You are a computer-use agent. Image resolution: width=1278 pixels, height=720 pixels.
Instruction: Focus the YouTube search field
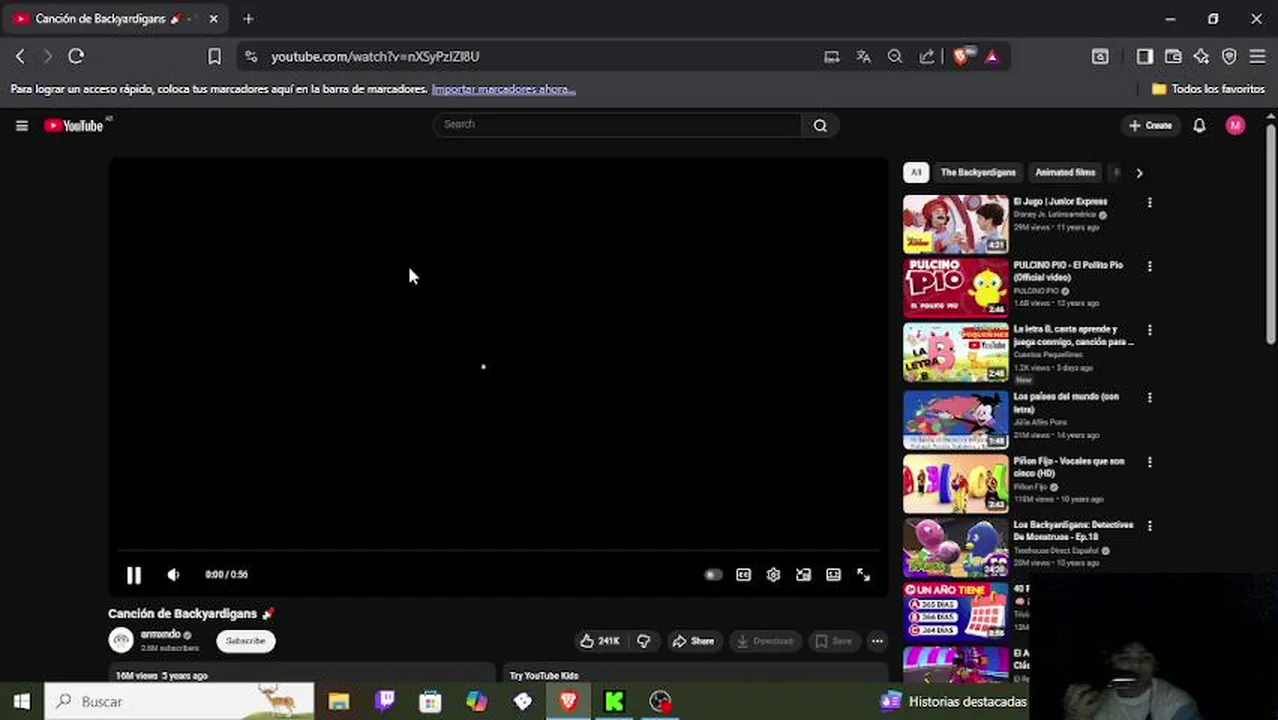pos(618,125)
